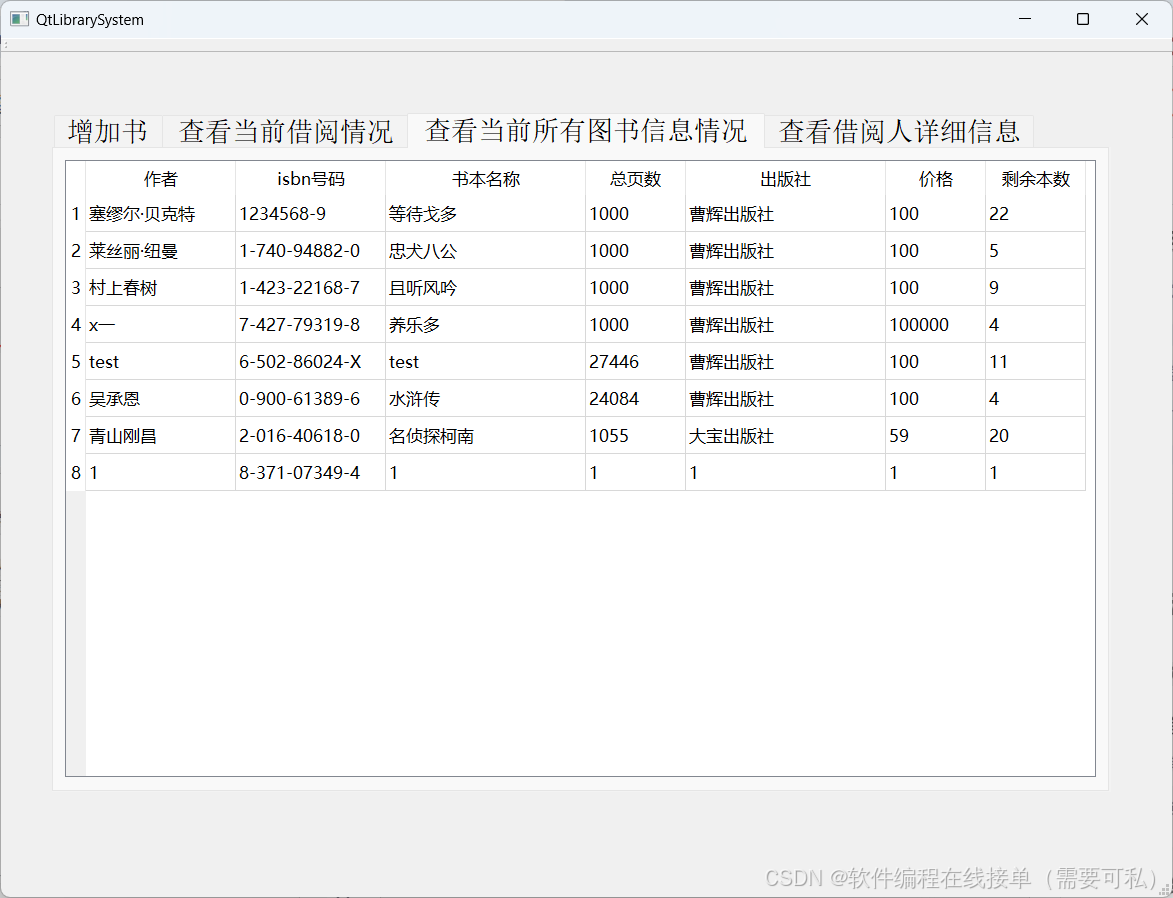This screenshot has width=1173, height=898.
Task: Select row header number 1
Action: (x=76, y=214)
